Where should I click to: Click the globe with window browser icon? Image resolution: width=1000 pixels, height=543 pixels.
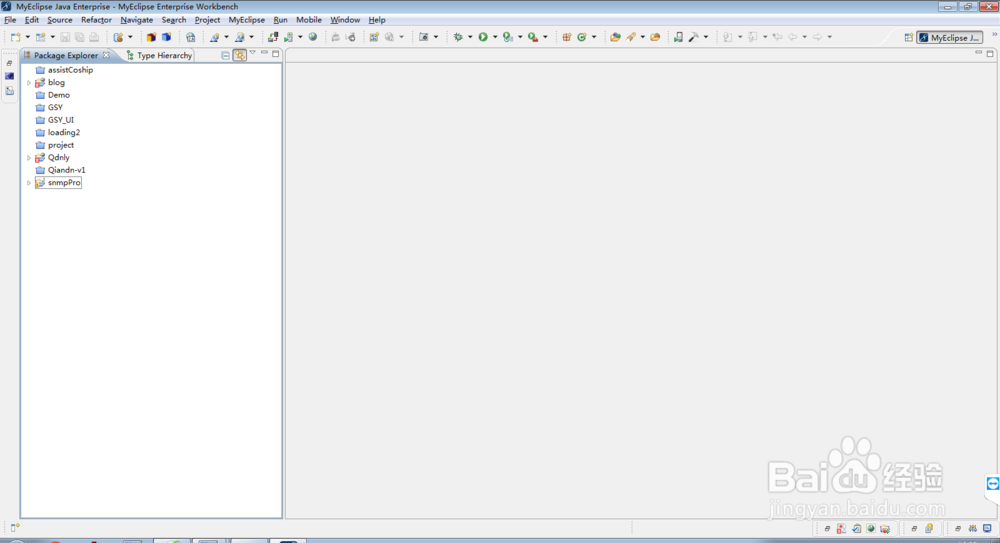tap(190, 37)
